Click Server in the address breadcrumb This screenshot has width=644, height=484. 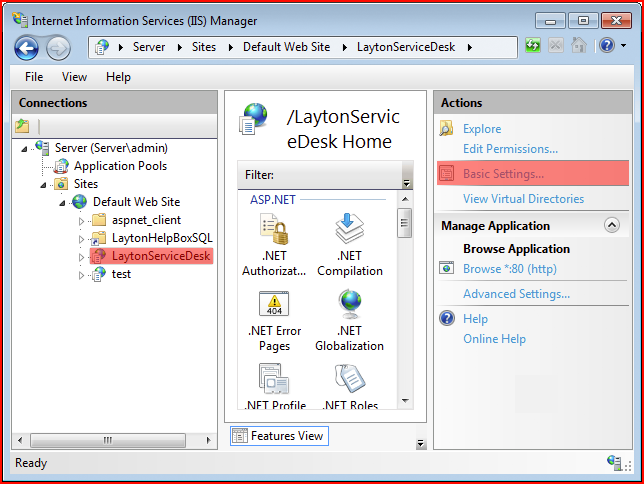[x=149, y=47]
